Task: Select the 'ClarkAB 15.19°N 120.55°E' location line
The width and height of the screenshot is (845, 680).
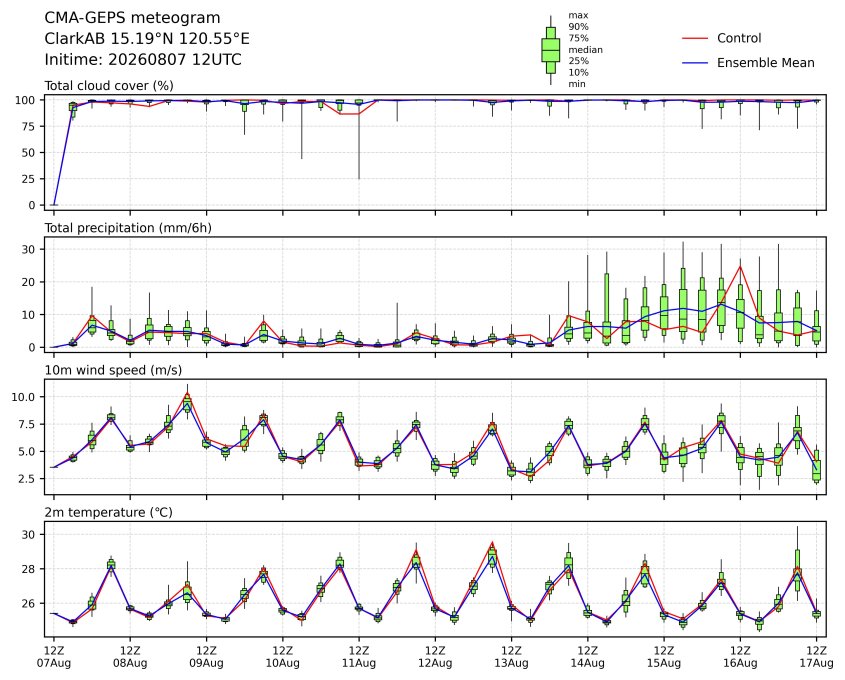Action: click(x=147, y=39)
